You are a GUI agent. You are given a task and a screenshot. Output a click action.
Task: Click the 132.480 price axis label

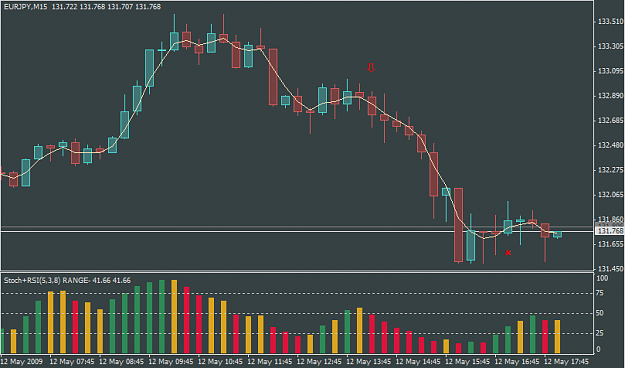(610, 146)
